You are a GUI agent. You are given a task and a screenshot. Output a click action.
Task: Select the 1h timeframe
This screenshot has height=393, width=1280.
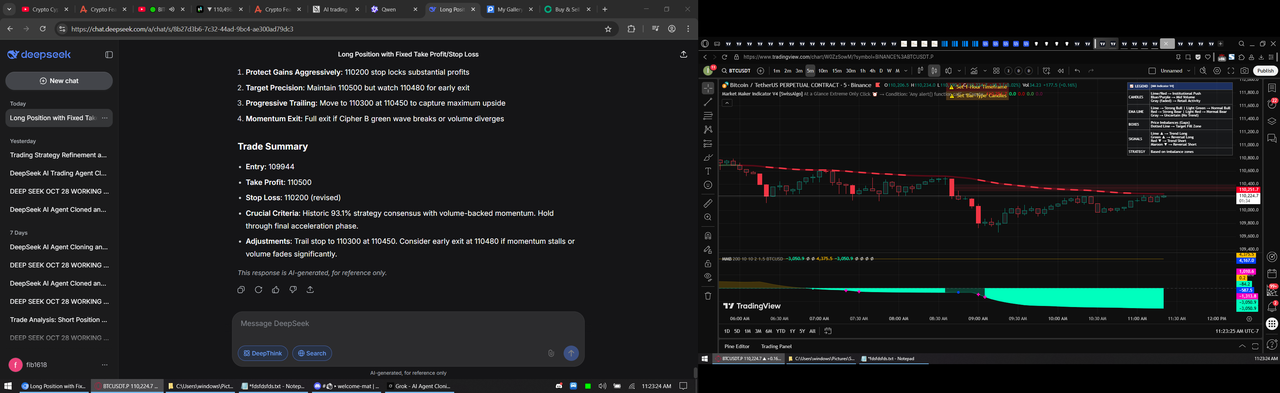coord(862,70)
